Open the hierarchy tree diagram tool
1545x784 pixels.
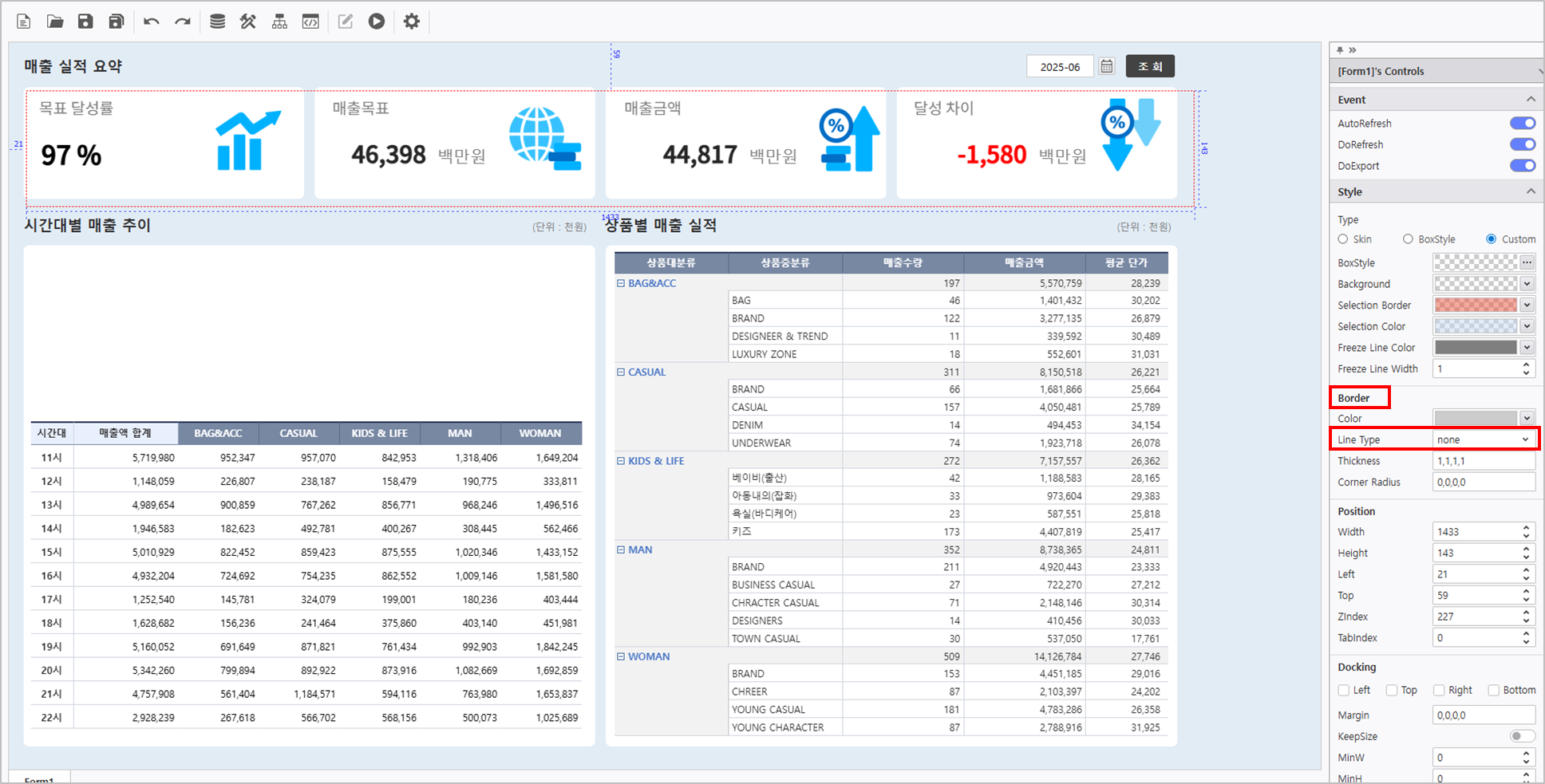(x=279, y=22)
